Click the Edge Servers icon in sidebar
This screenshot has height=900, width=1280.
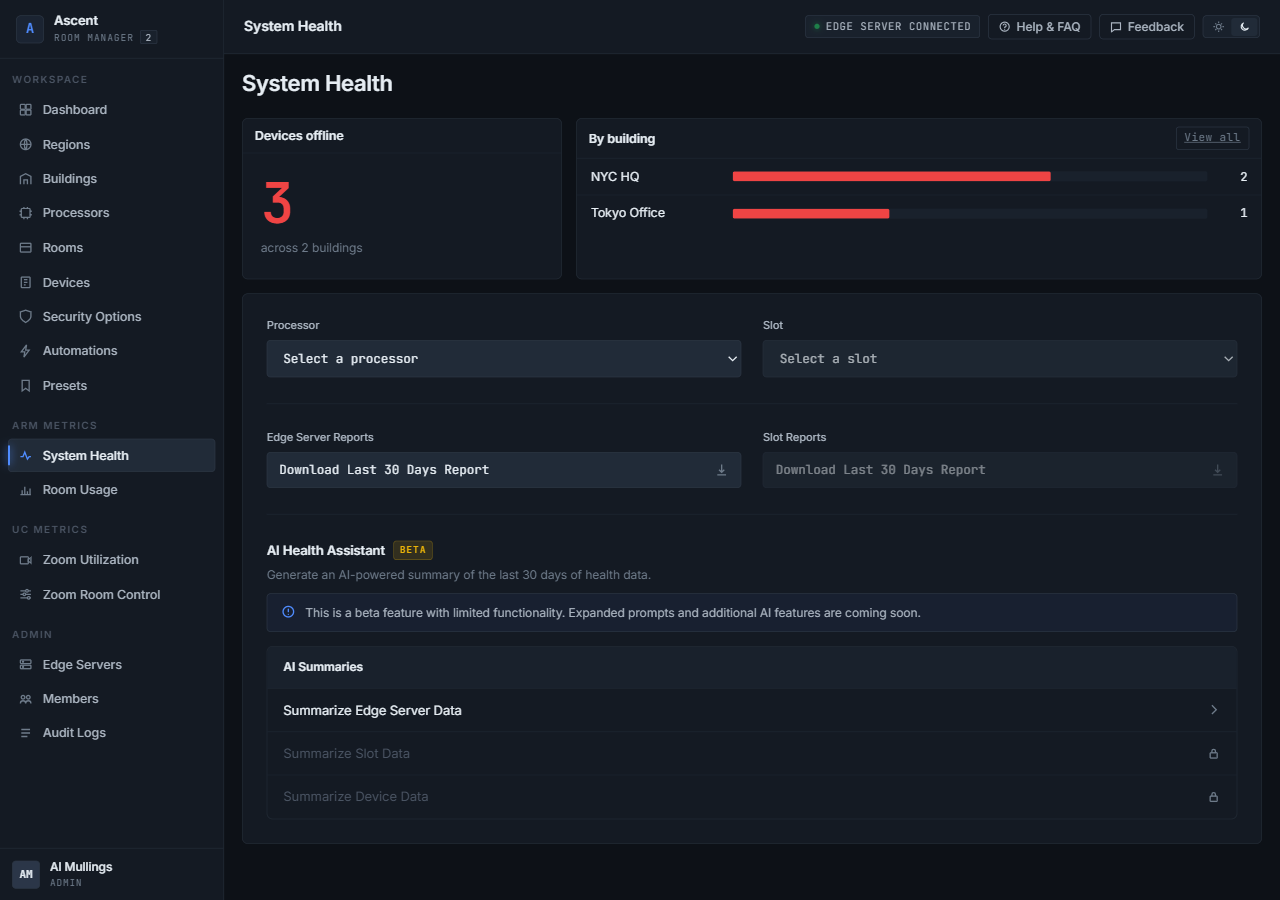click(26, 665)
